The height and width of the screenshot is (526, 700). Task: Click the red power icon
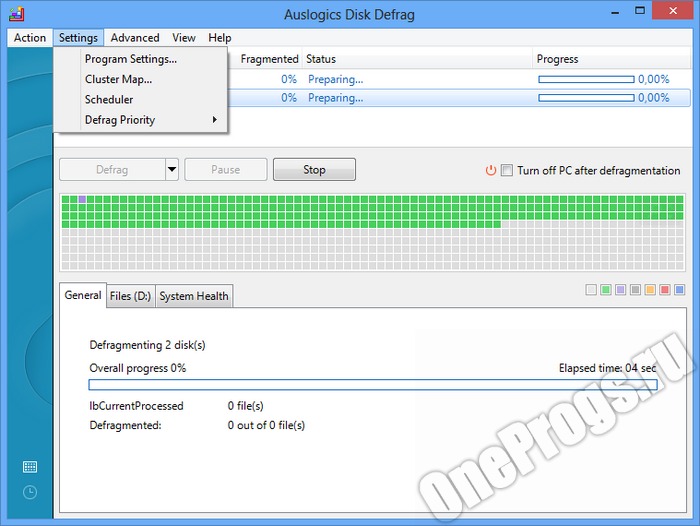491,170
